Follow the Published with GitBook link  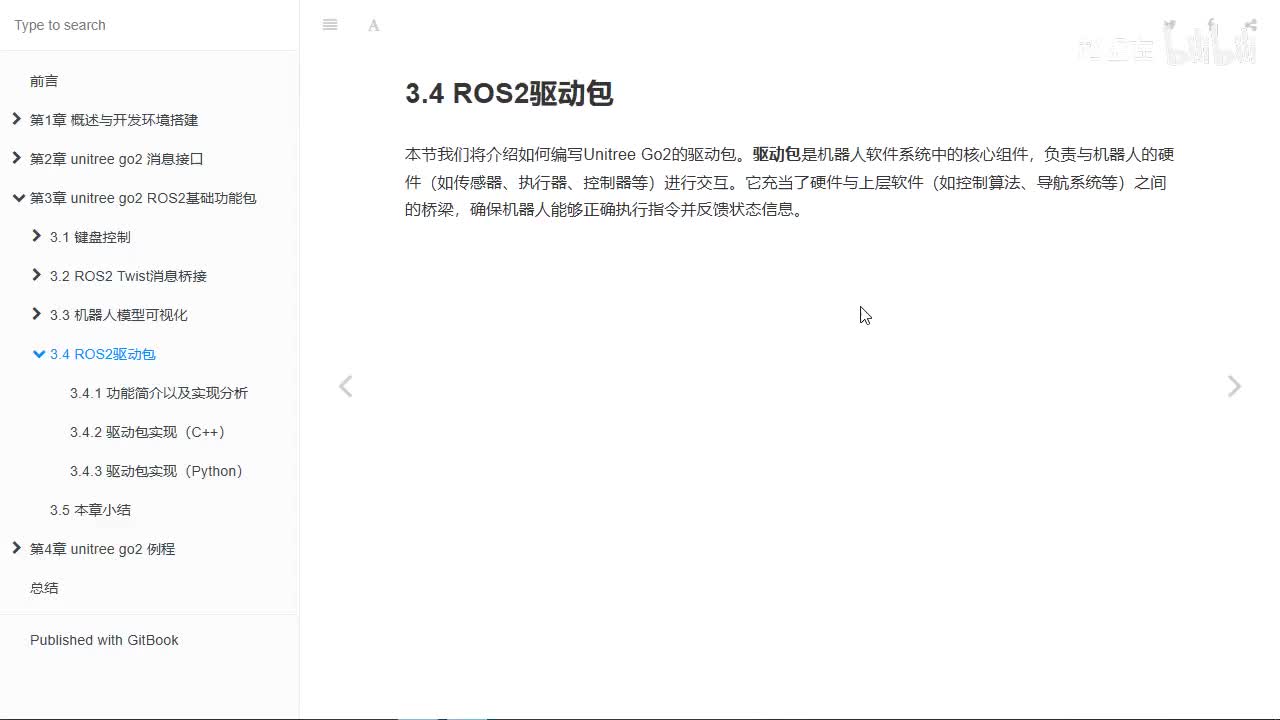[104, 640]
